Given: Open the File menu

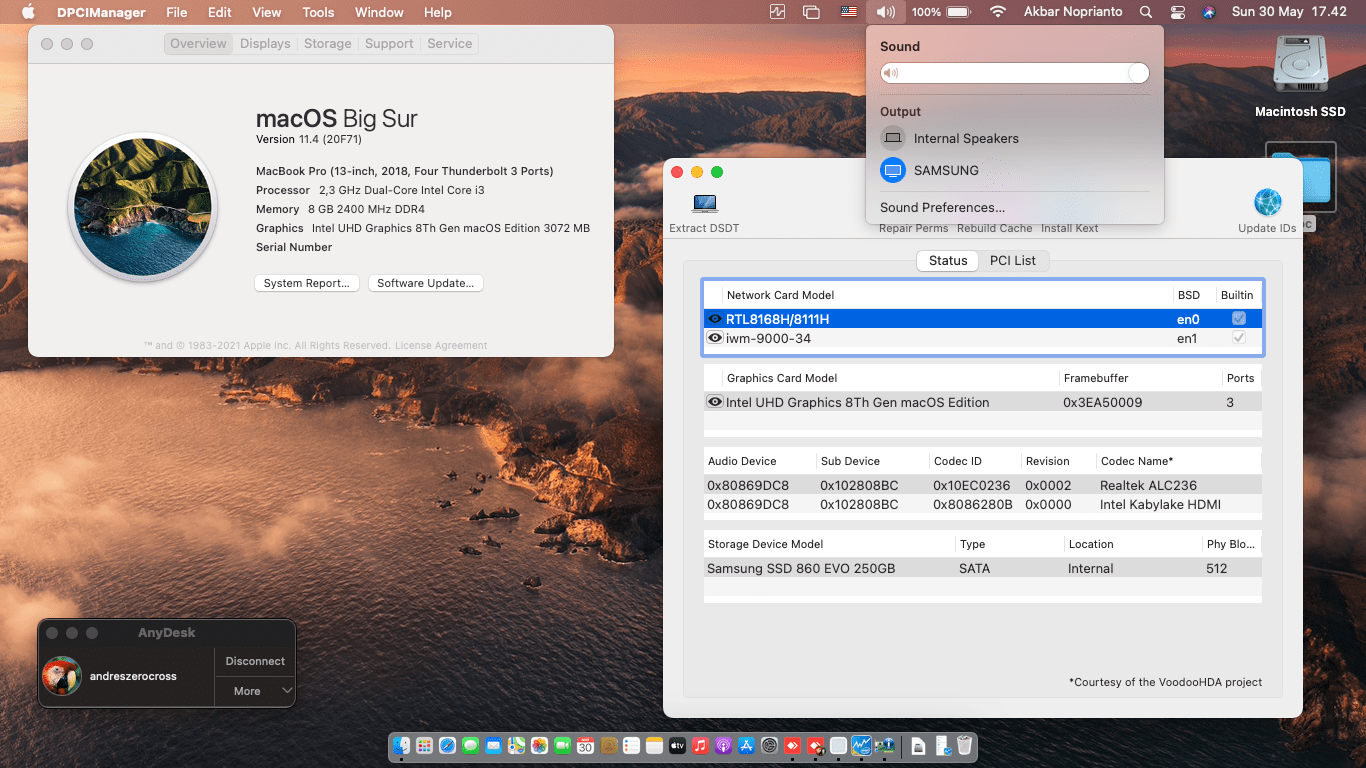Looking at the screenshot, I should tap(177, 12).
